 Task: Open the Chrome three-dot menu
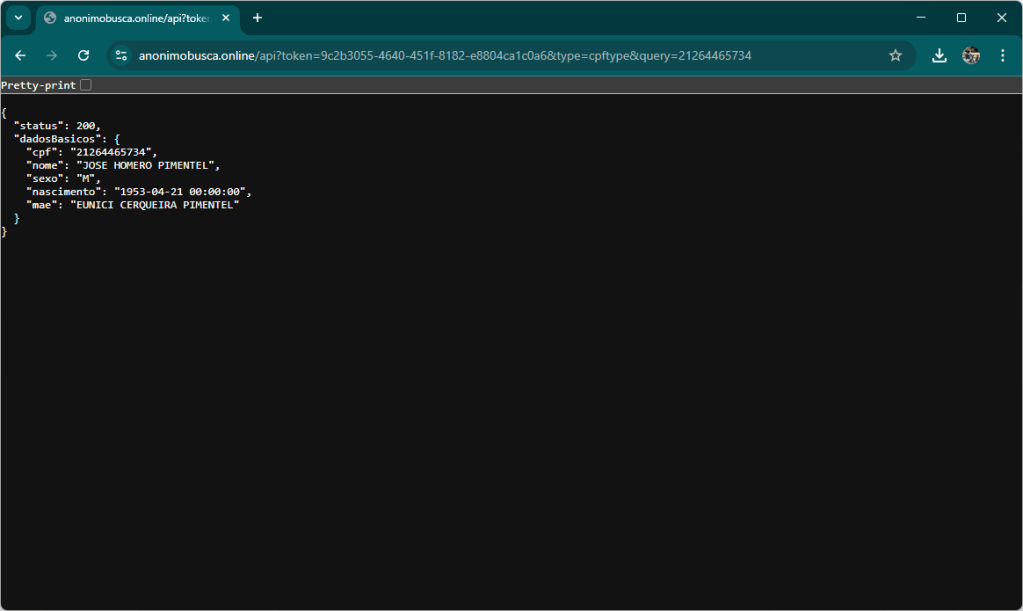tap(1002, 56)
